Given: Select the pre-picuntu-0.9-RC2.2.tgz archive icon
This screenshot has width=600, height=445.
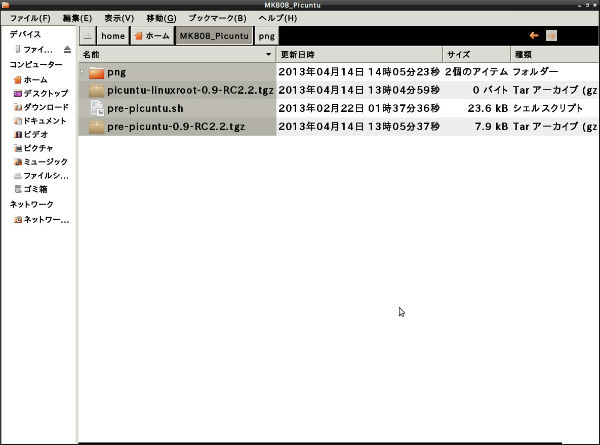Looking at the screenshot, I should pyautogui.click(x=96, y=127).
